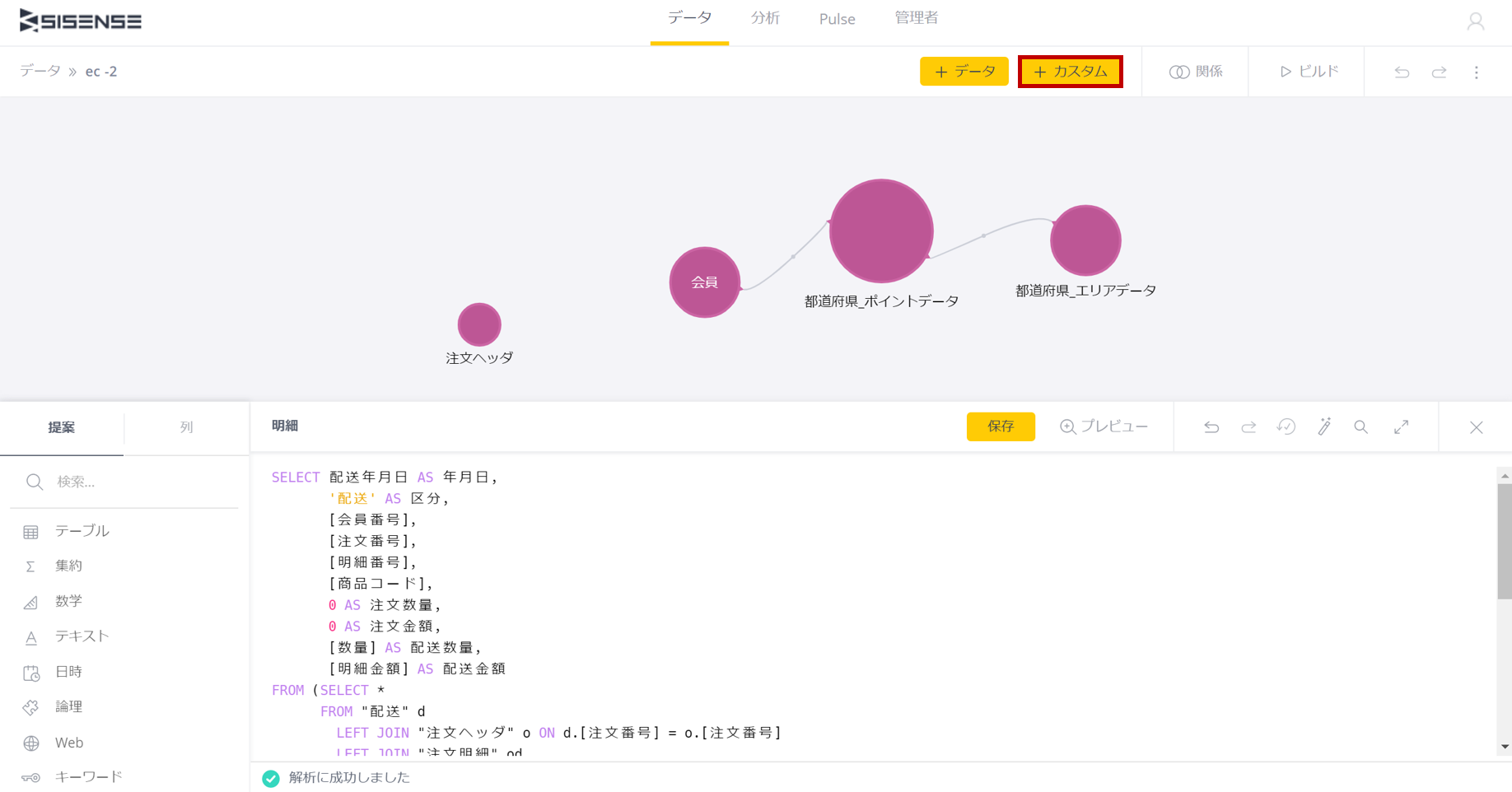Click the Sisense logo
This screenshot has width=1512, height=792.
(x=81, y=21)
